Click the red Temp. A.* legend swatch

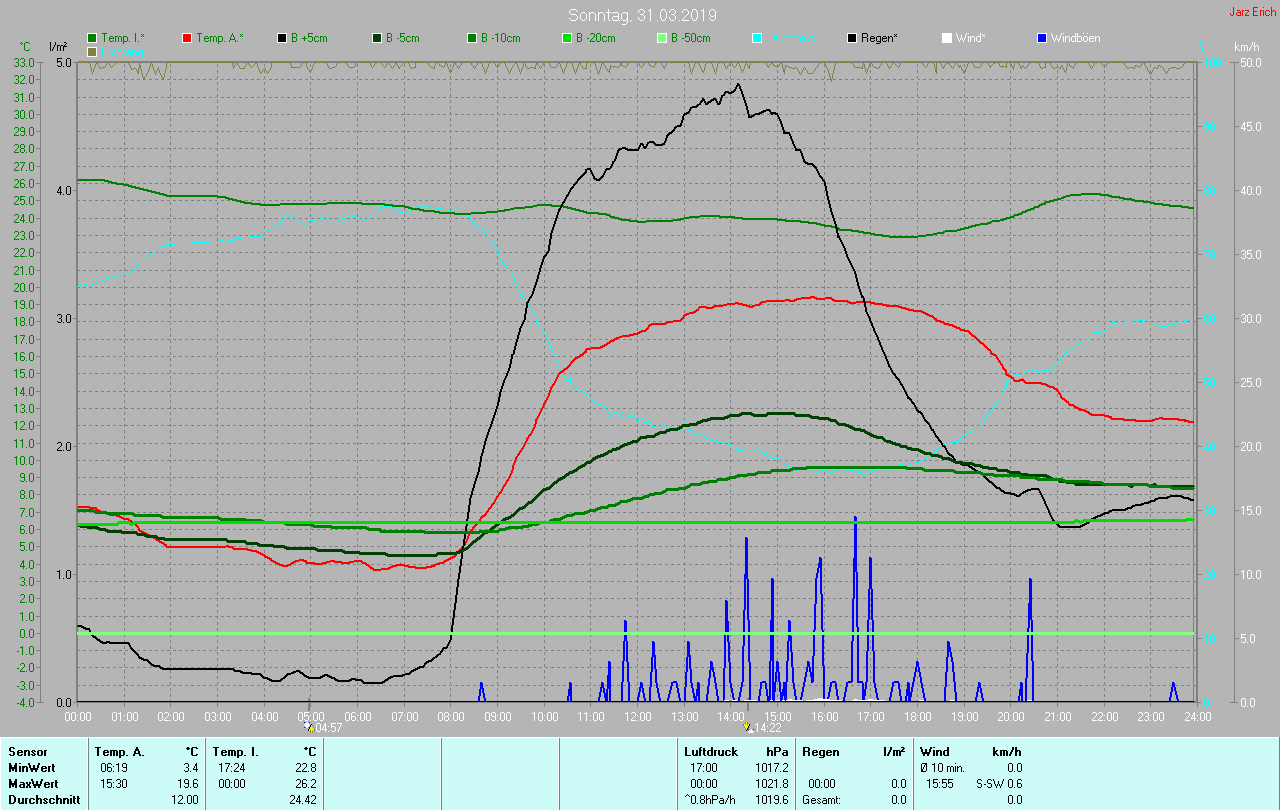187,38
